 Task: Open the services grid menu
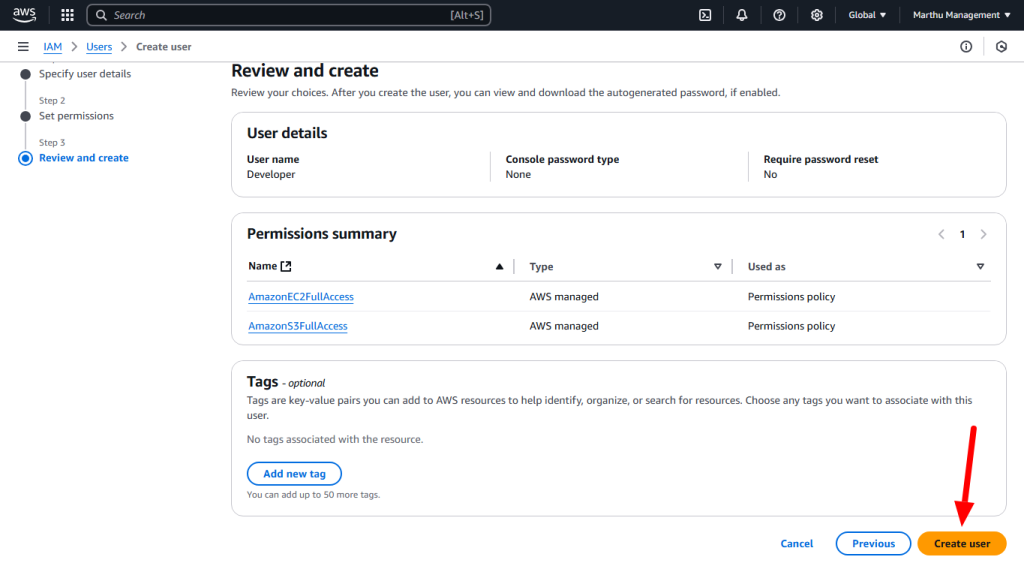pos(67,14)
